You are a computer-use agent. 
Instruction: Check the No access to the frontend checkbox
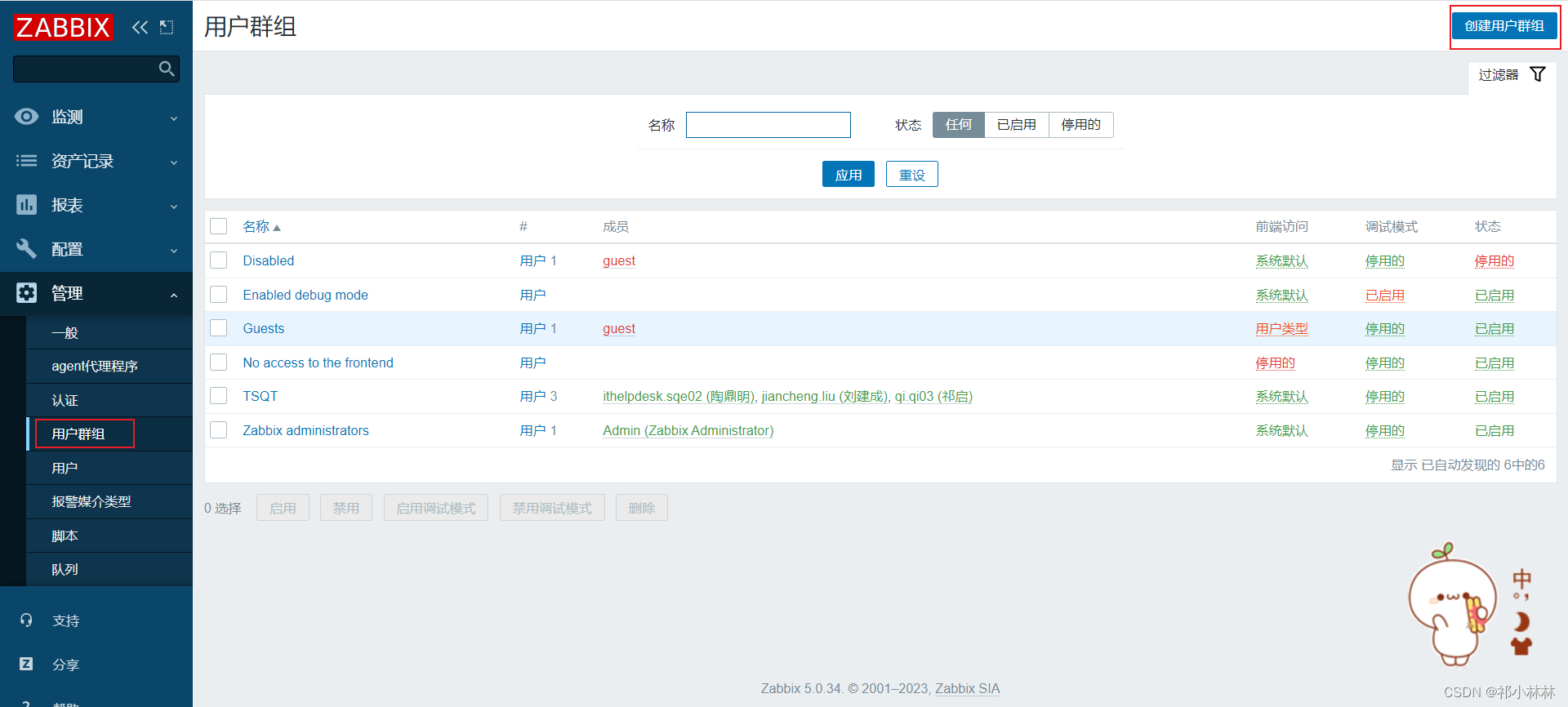click(x=219, y=362)
